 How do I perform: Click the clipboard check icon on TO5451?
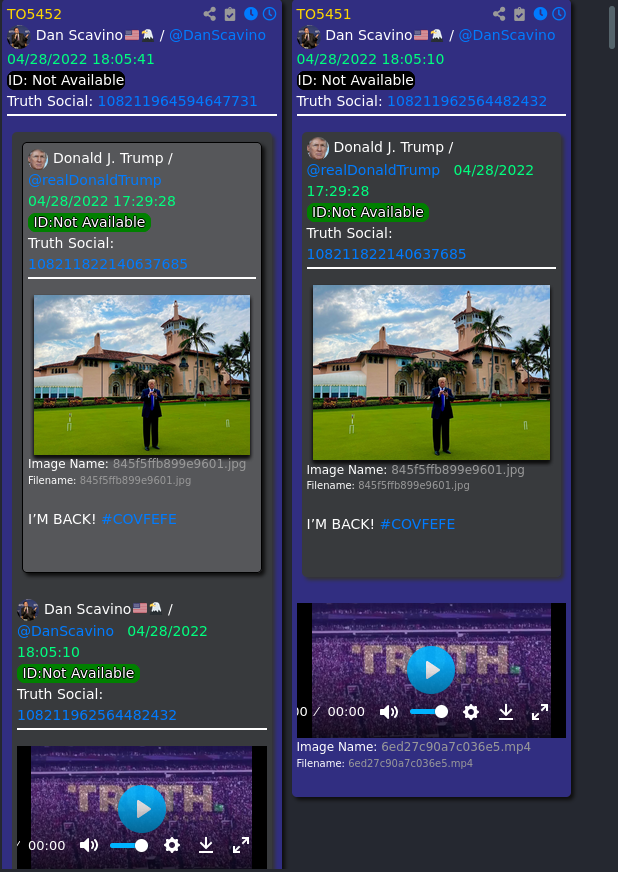click(x=520, y=14)
